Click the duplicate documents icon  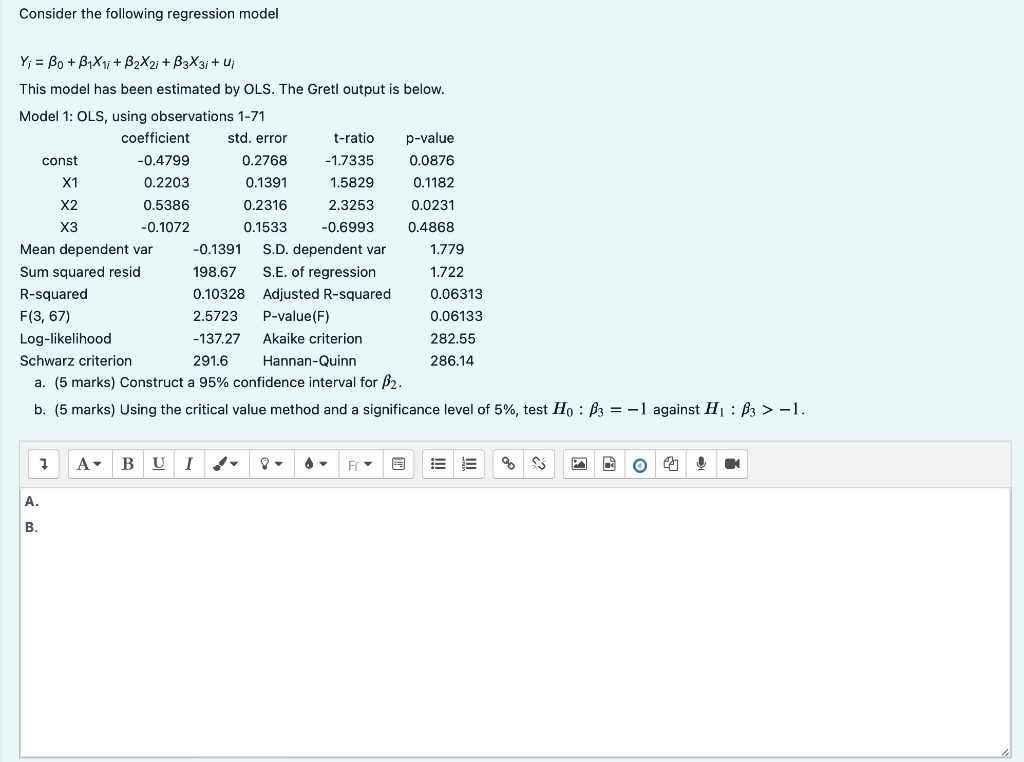[x=671, y=463]
